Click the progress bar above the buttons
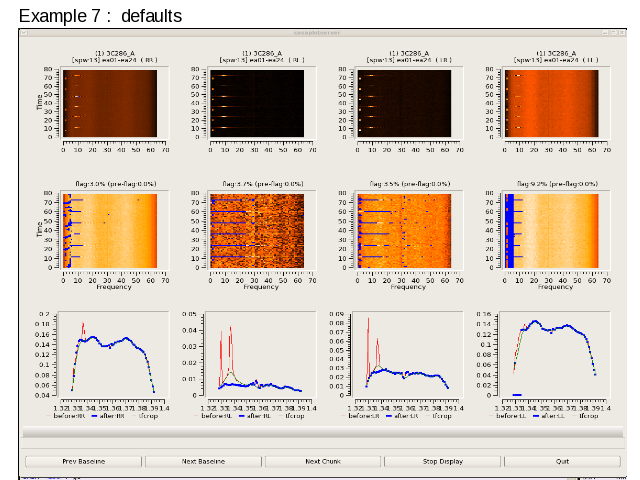 pos(323,432)
